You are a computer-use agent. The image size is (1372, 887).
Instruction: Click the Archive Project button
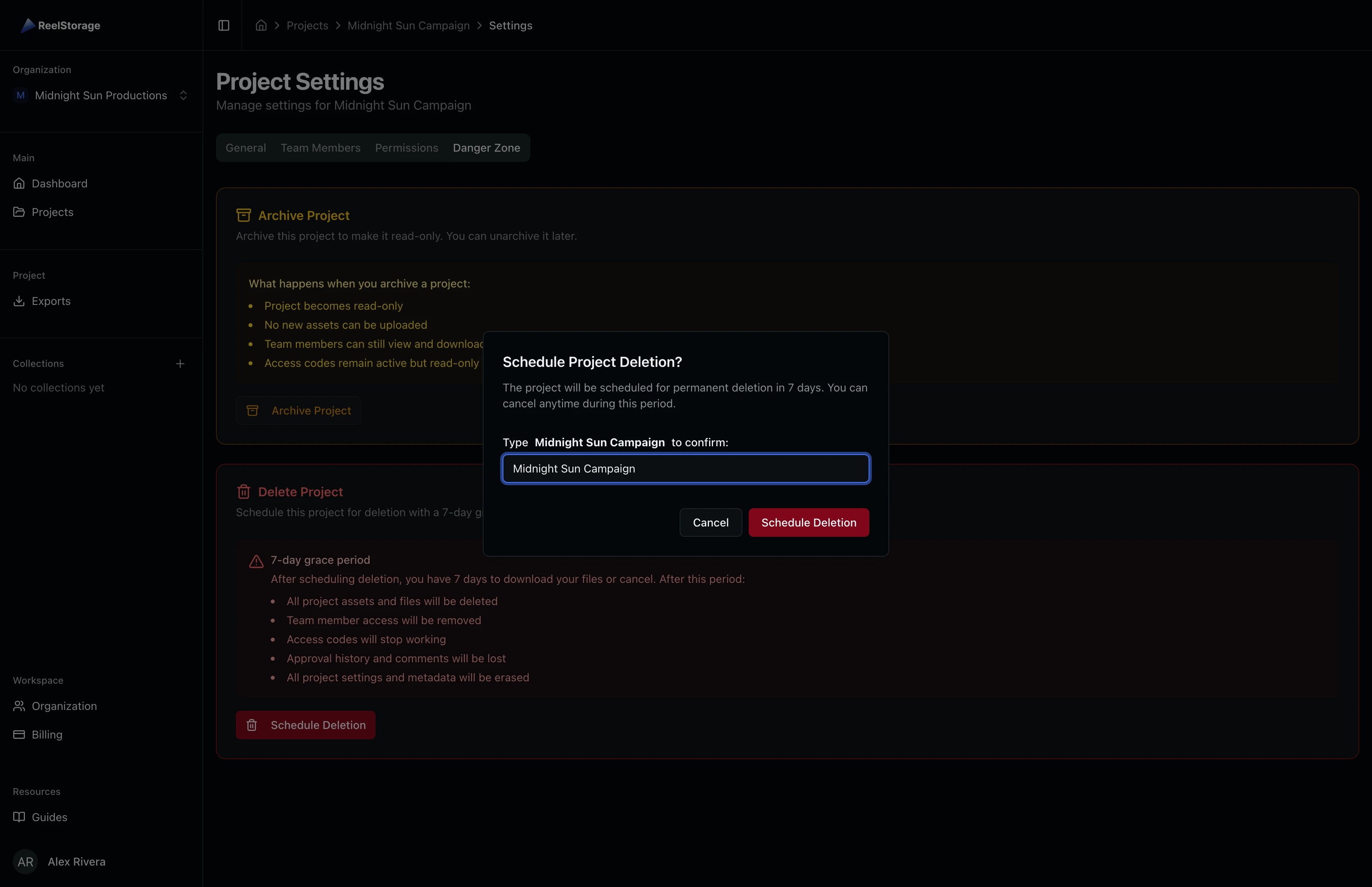point(298,410)
